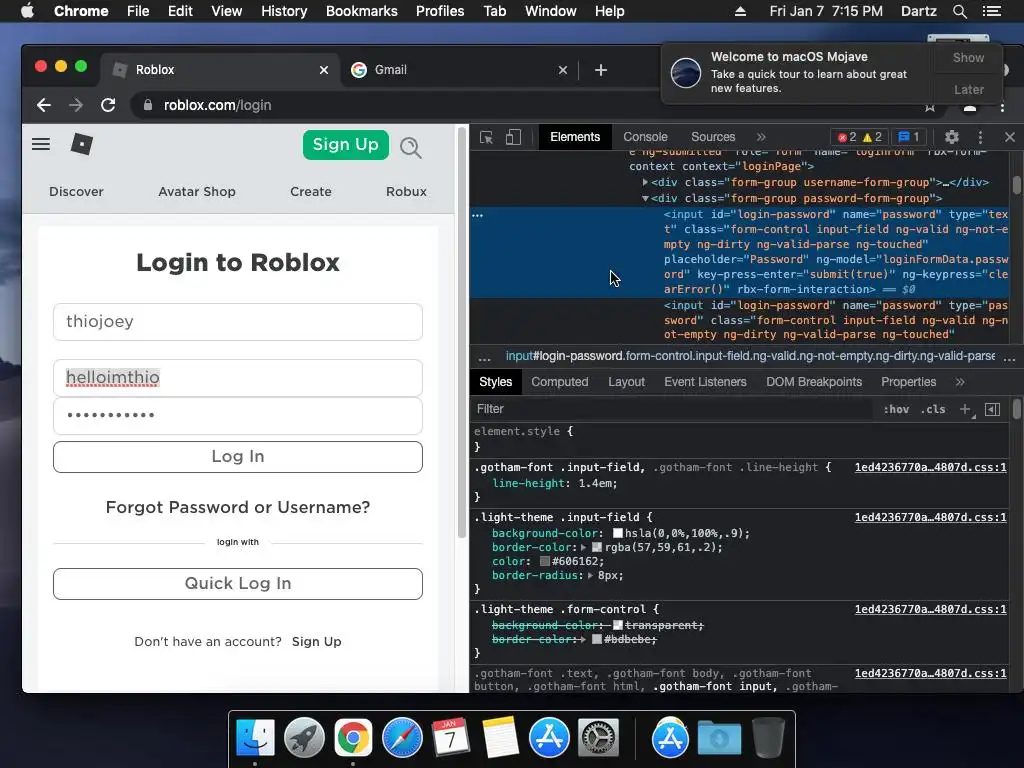Screen dimensions: 1024x768
Task: Click the Quick Log In button
Action: coord(238,583)
